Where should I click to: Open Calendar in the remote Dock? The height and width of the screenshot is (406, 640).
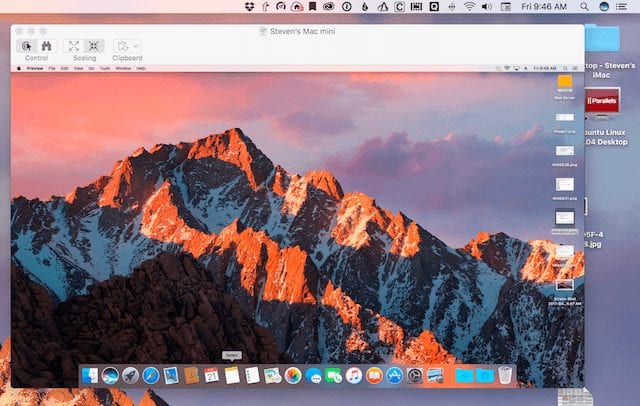click(x=211, y=375)
